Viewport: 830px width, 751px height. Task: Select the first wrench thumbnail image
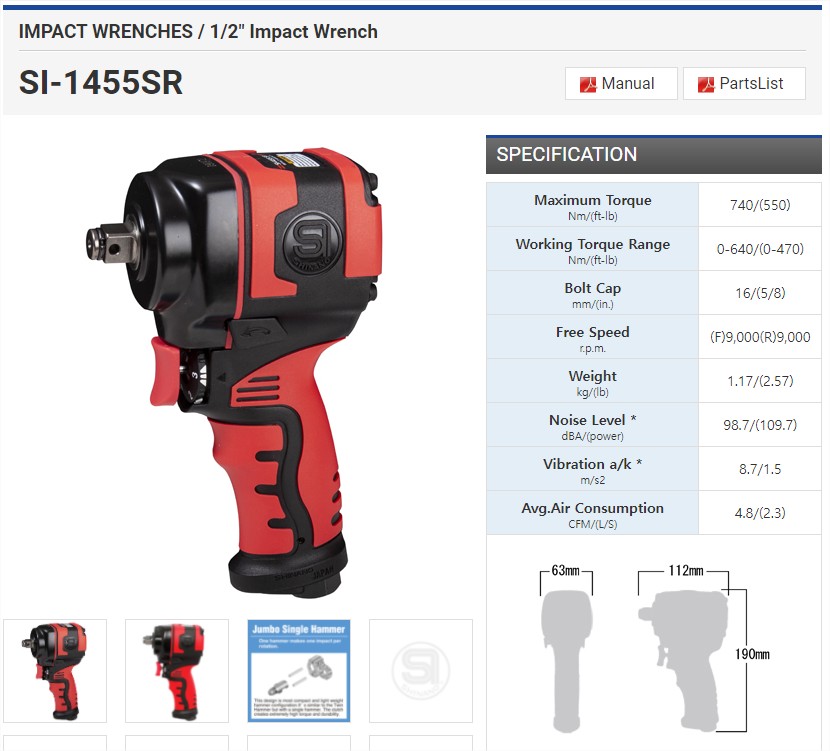55,671
